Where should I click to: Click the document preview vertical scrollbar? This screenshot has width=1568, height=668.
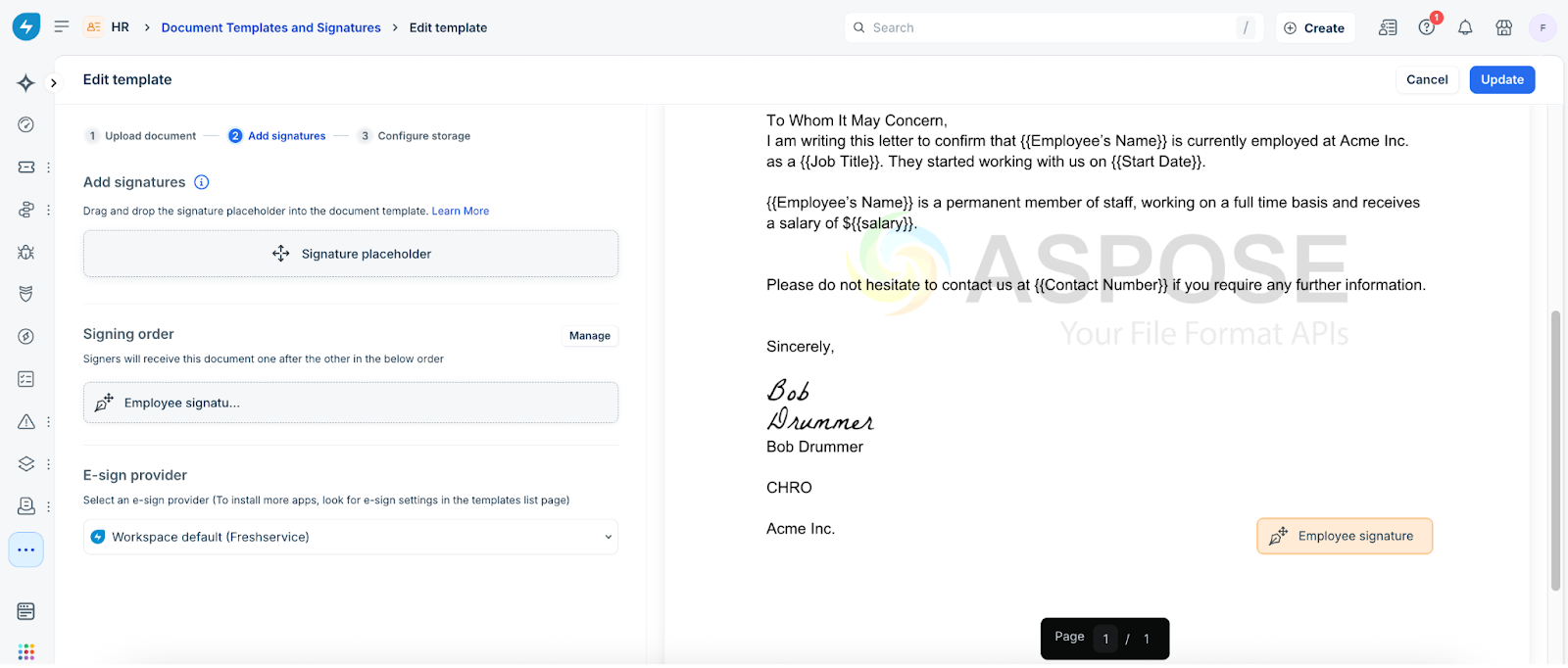pos(1555,451)
